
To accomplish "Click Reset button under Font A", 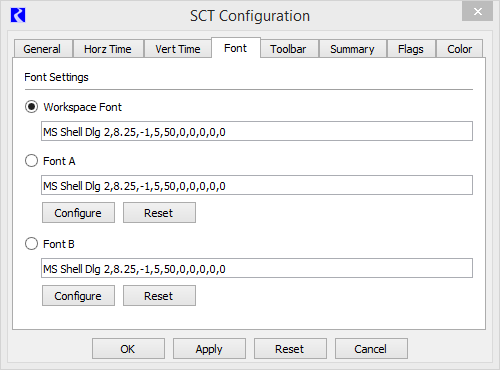I will 159,213.
